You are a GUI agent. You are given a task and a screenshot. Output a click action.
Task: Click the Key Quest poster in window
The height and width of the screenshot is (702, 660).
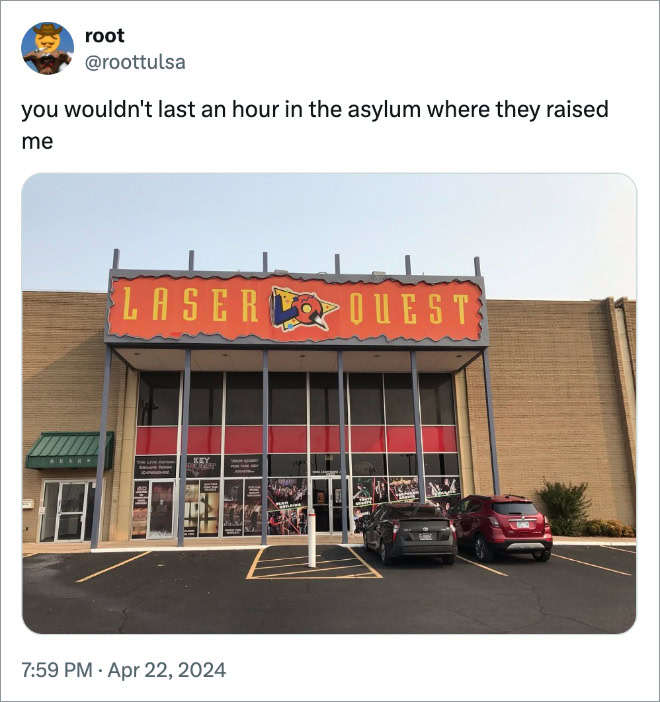(x=203, y=466)
